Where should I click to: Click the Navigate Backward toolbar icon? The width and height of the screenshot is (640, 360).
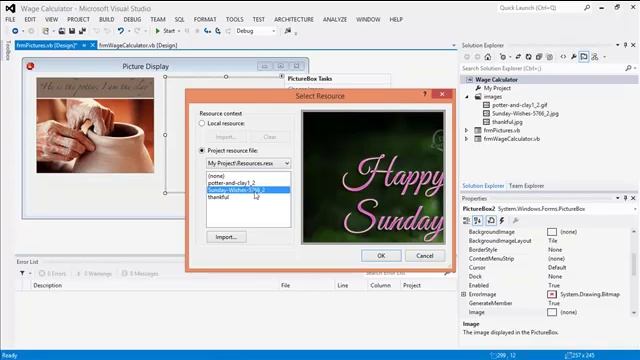point(15,31)
